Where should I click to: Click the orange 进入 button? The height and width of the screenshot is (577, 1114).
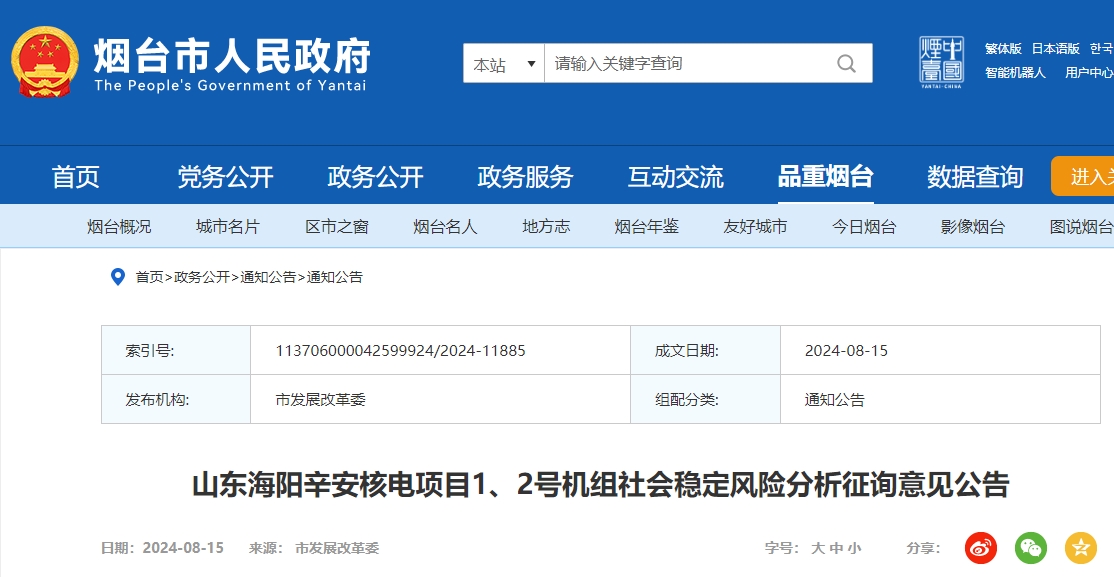(x=1085, y=177)
